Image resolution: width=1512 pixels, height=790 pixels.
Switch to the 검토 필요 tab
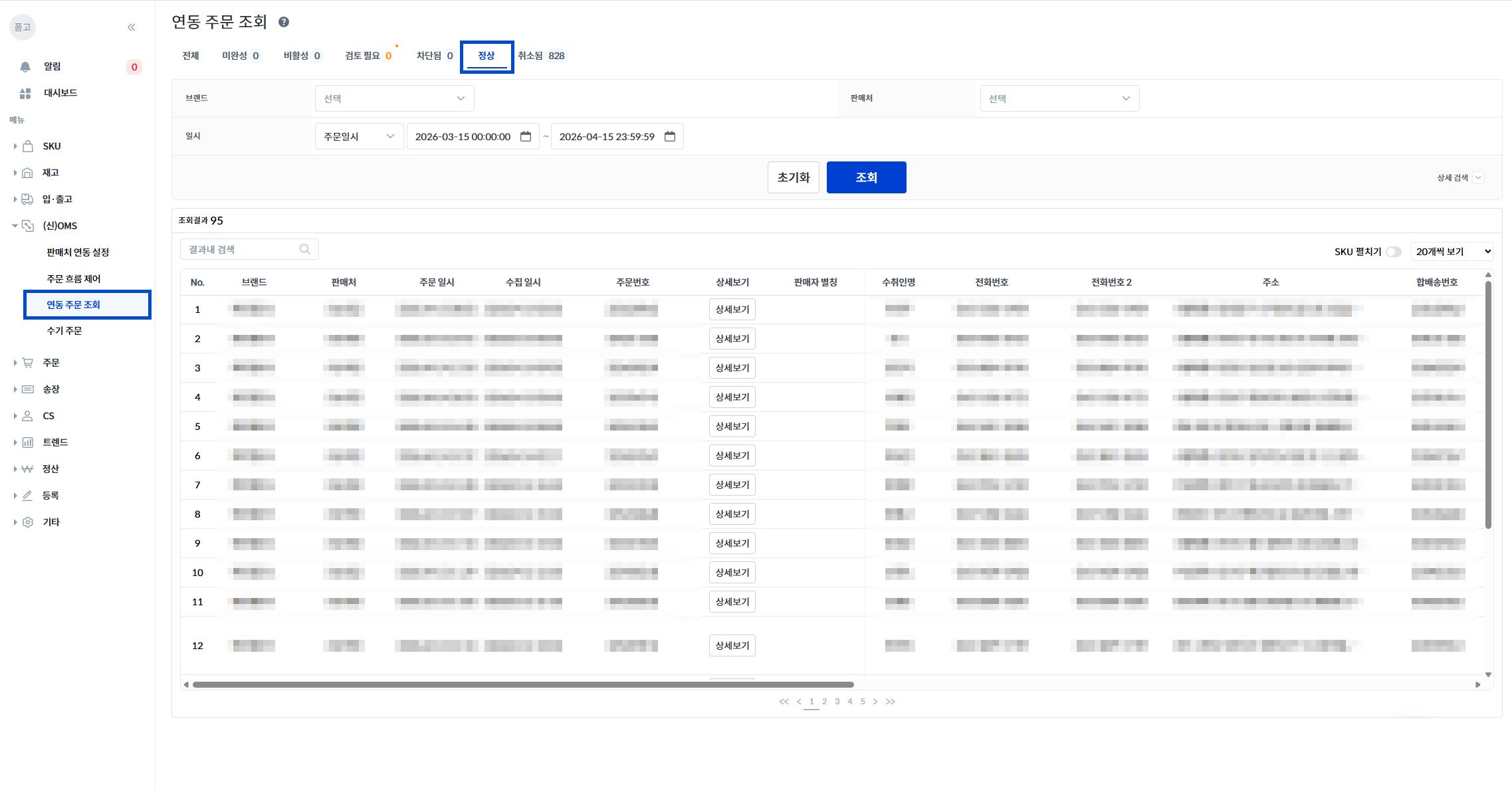pyautogui.click(x=368, y=56)
